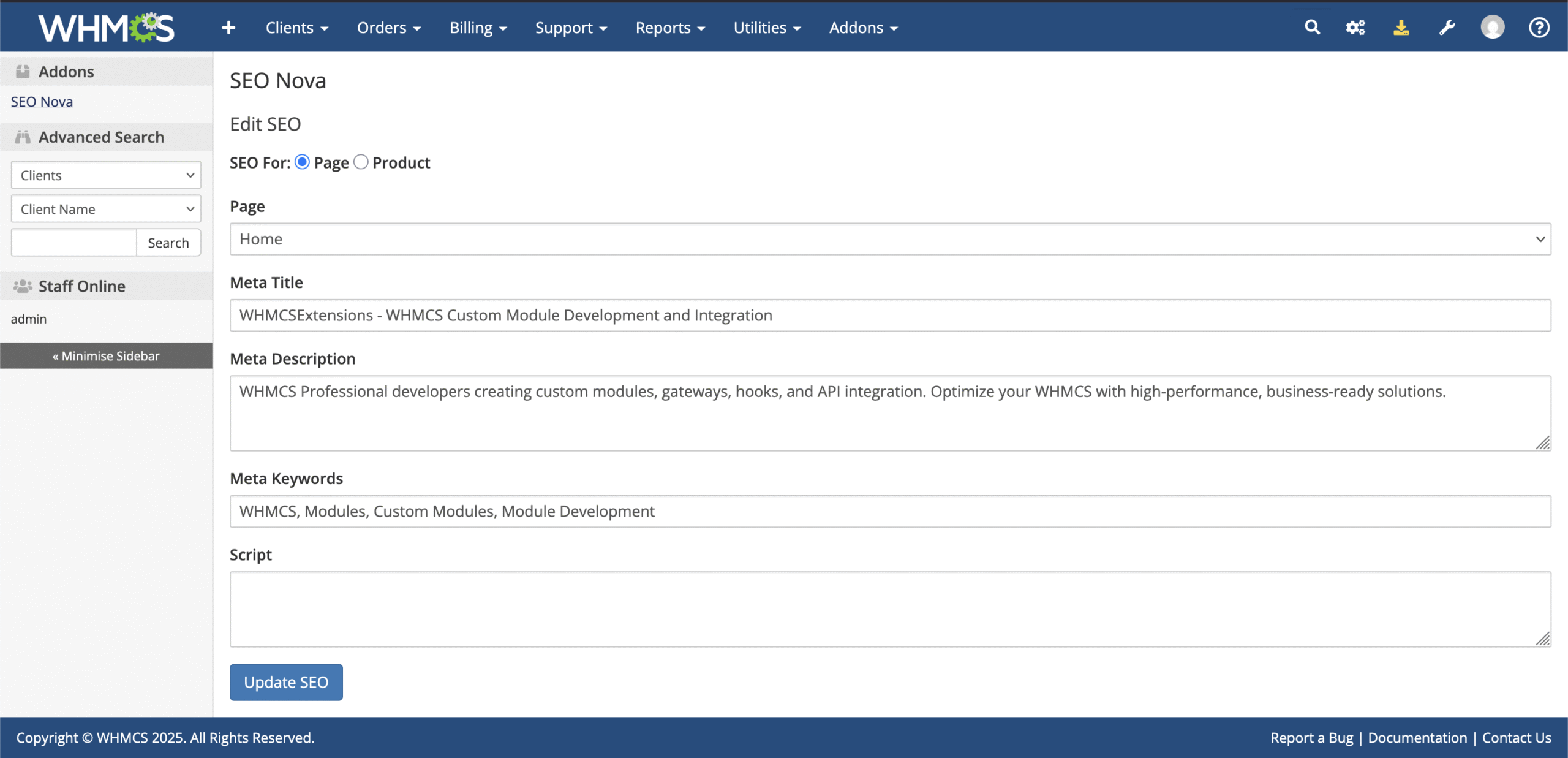Image resolution: width=1568 pixels, height=758 pixels.
Task: Open the Clients search type dropdown
Action: point(106,175)
